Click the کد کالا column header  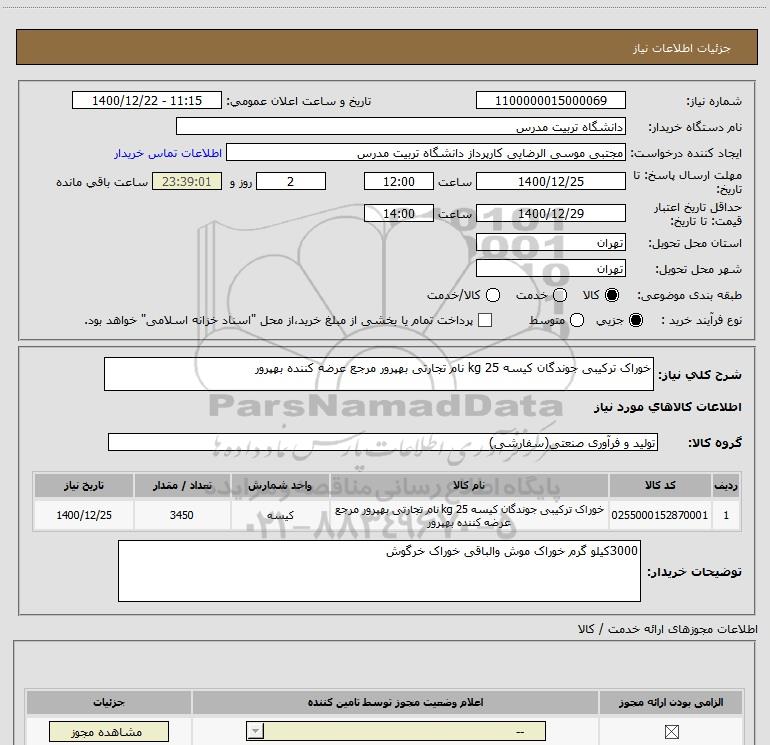click(x=660, y=485)
